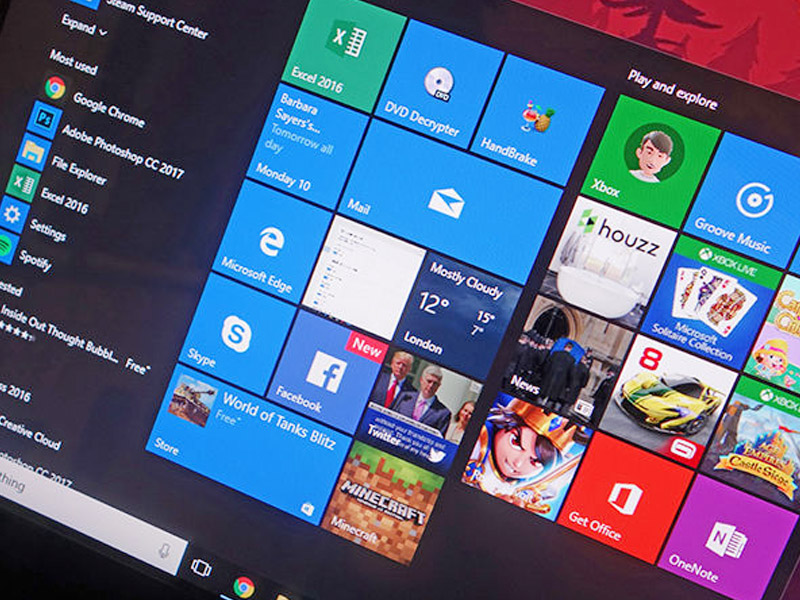
Task: Open the Mail tile
Action: [450, 202]
